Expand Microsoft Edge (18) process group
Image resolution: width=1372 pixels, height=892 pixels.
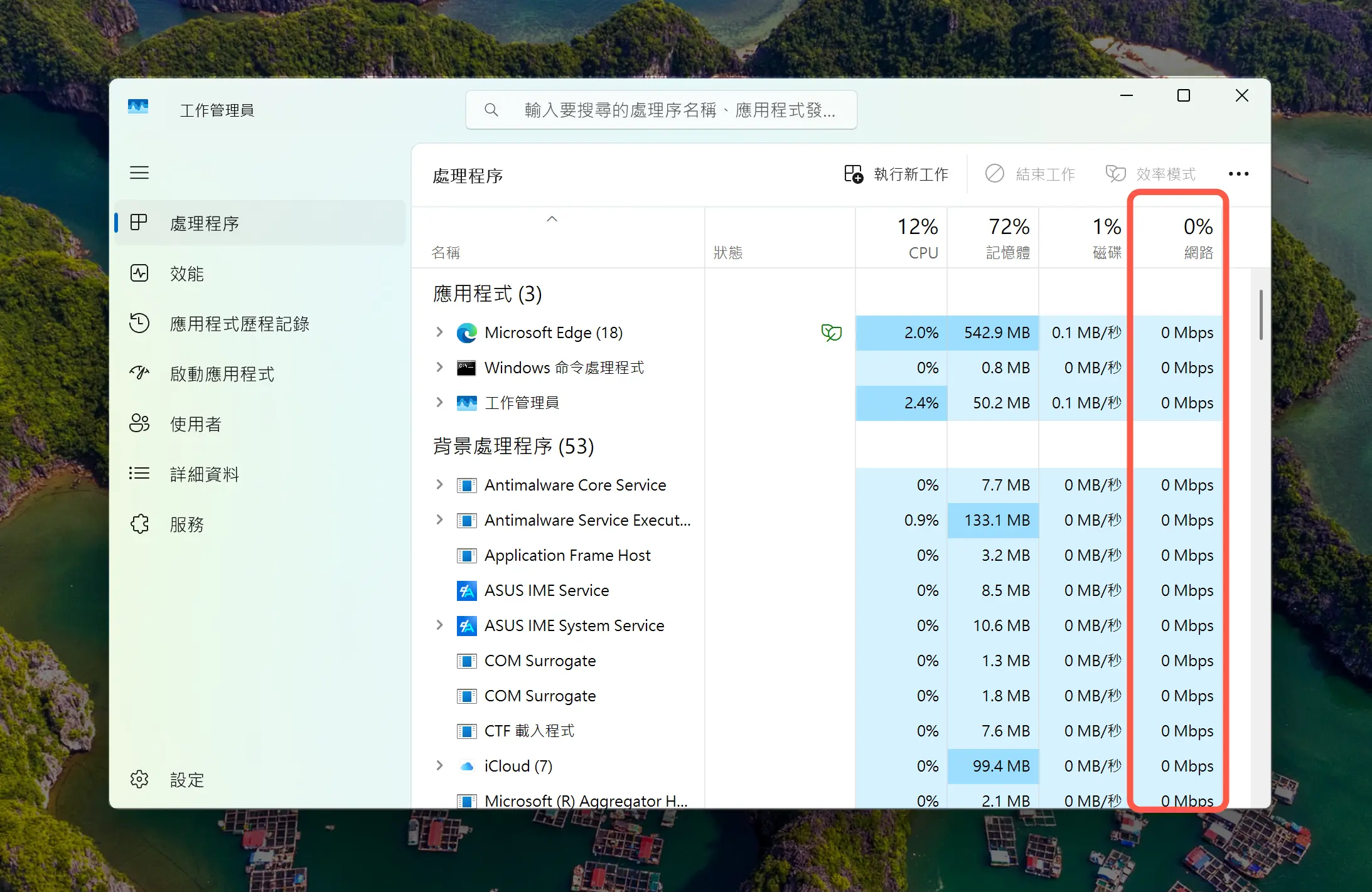point(439,332)
